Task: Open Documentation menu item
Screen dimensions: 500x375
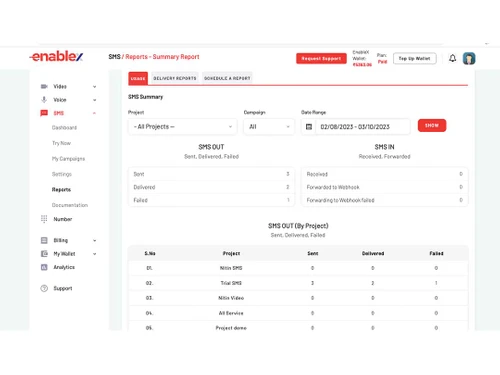Action: [x=70, y=205]
